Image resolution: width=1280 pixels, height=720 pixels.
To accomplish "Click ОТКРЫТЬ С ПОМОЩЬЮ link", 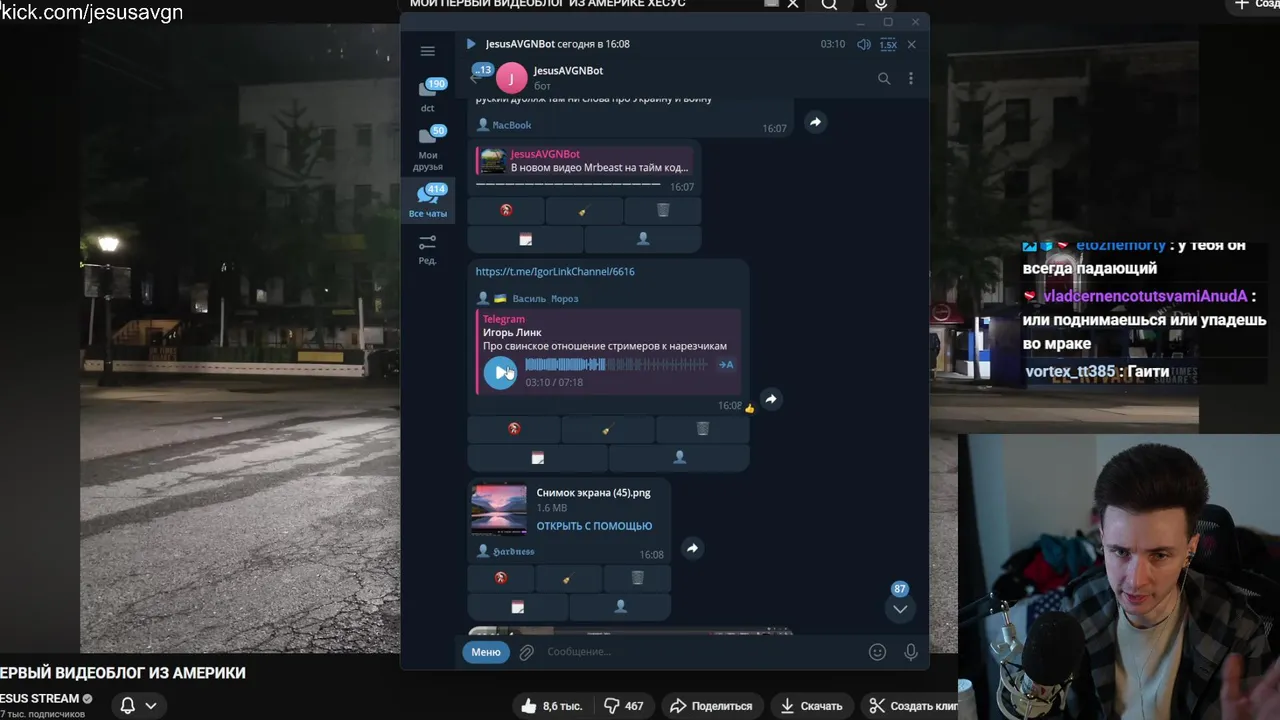I will pos(594,526).
